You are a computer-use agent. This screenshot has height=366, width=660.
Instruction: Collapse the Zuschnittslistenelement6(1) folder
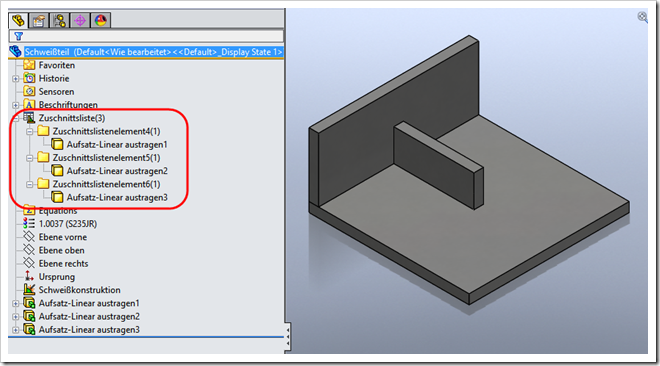click(29, 184)
